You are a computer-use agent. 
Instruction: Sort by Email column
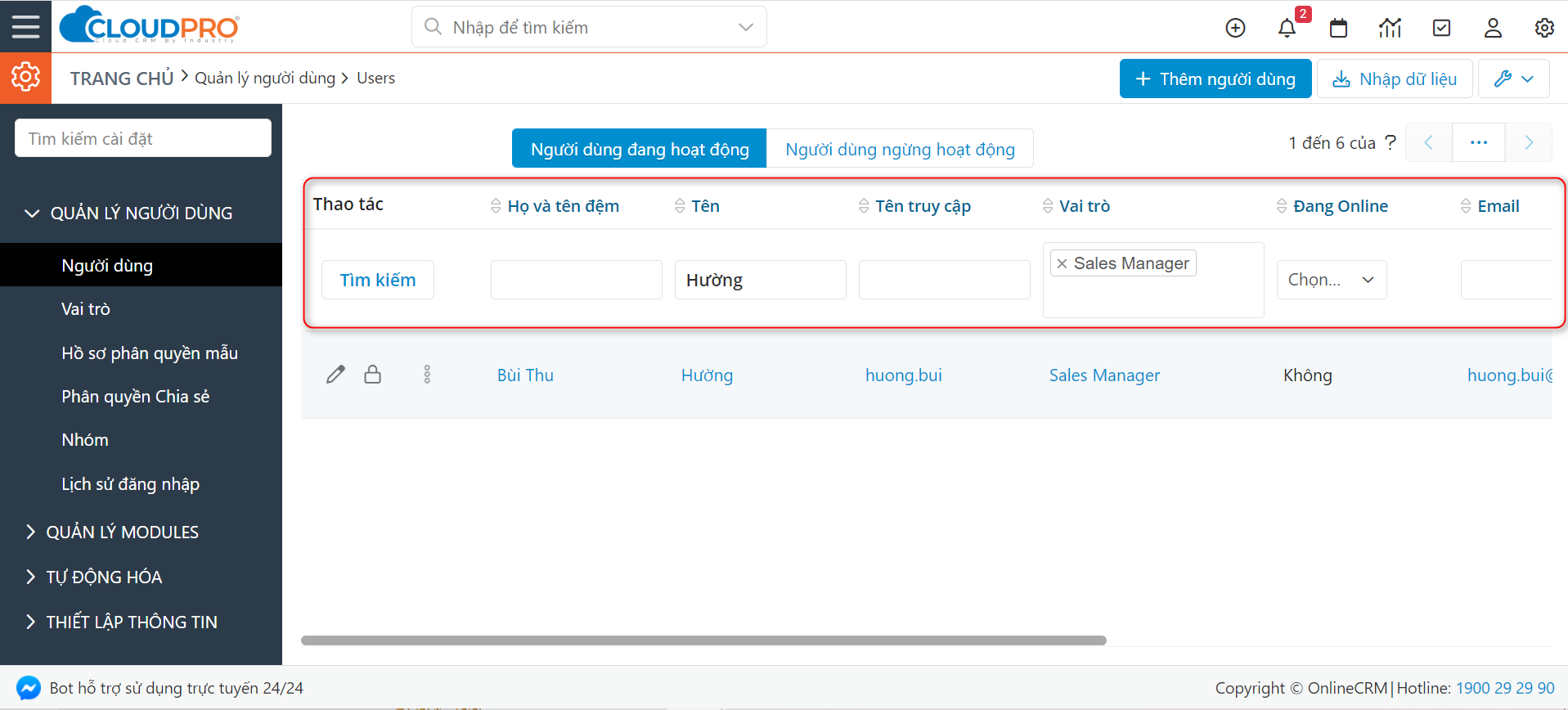pos(1489,206)
